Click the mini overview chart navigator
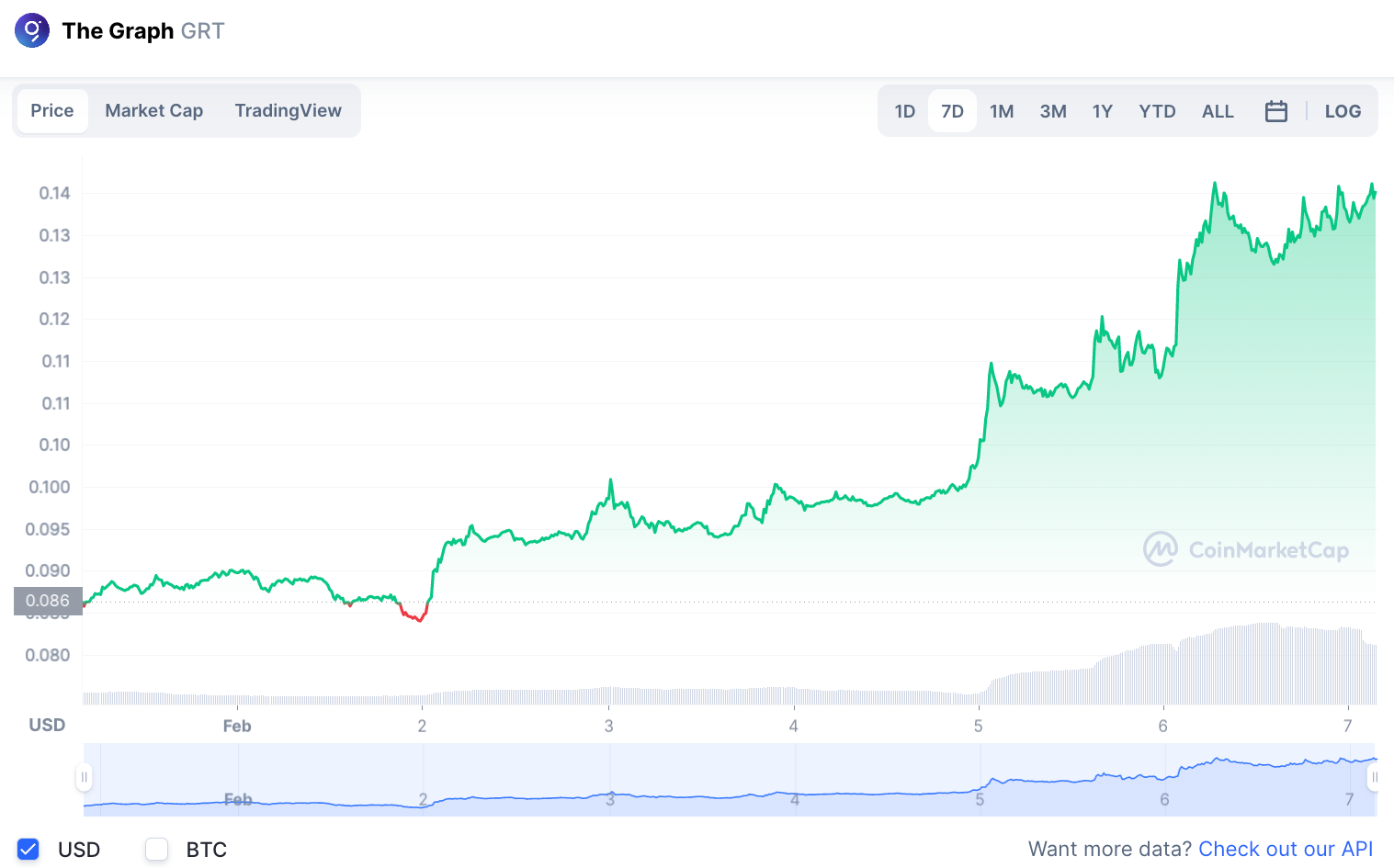 coord(730,780)
